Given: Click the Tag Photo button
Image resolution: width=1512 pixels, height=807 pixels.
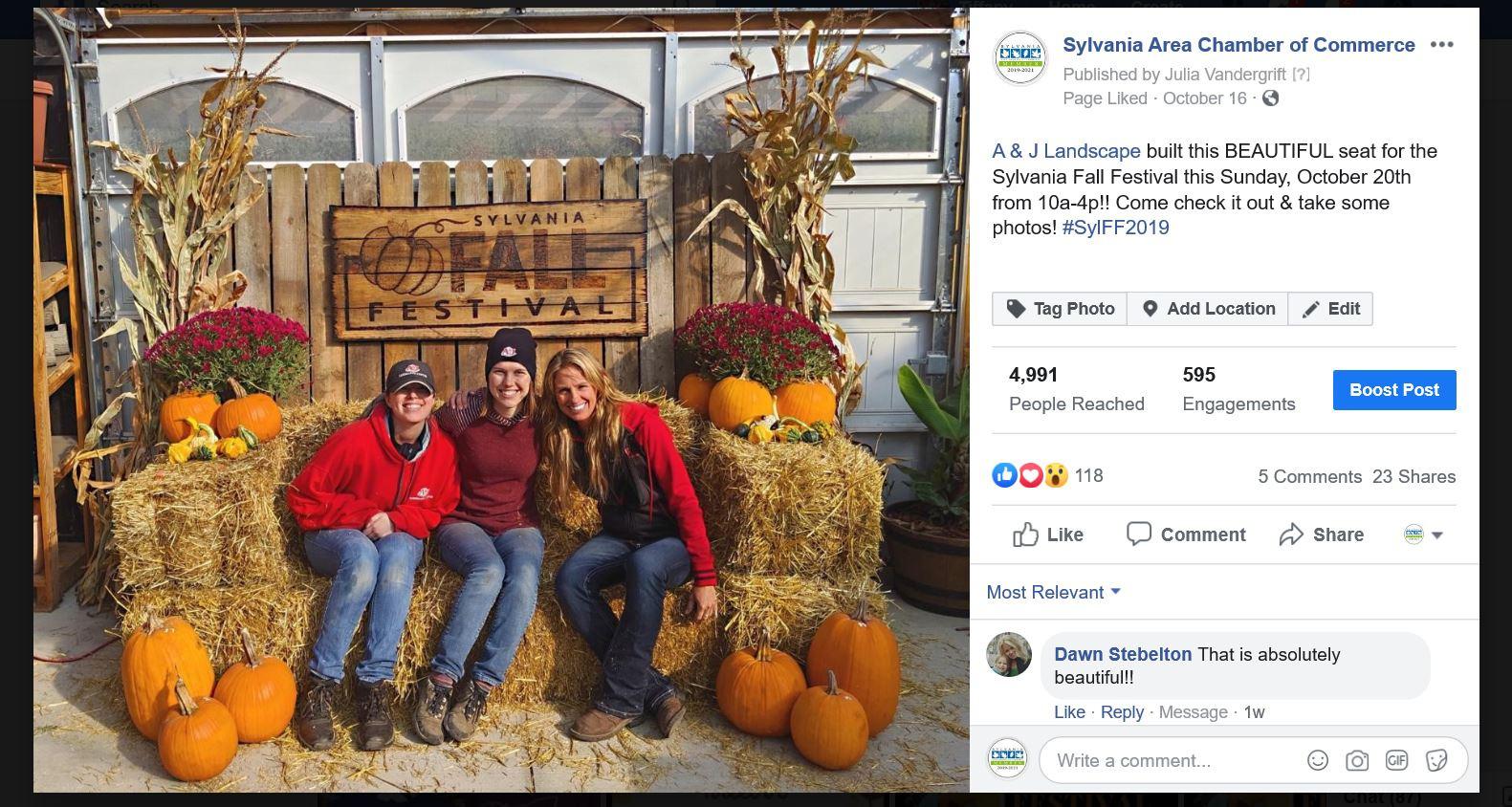Looking at the screenshot, I should click(1060, 309).
